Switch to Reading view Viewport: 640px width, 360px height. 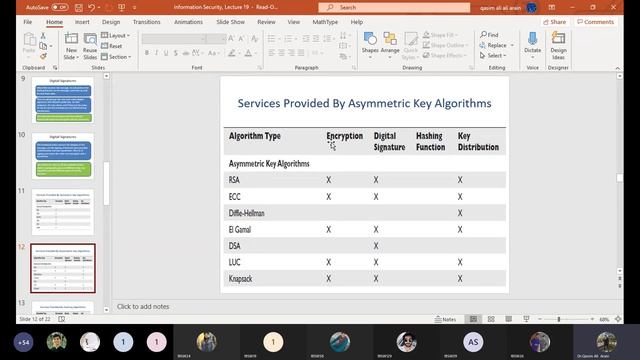(x=509, y=319)
